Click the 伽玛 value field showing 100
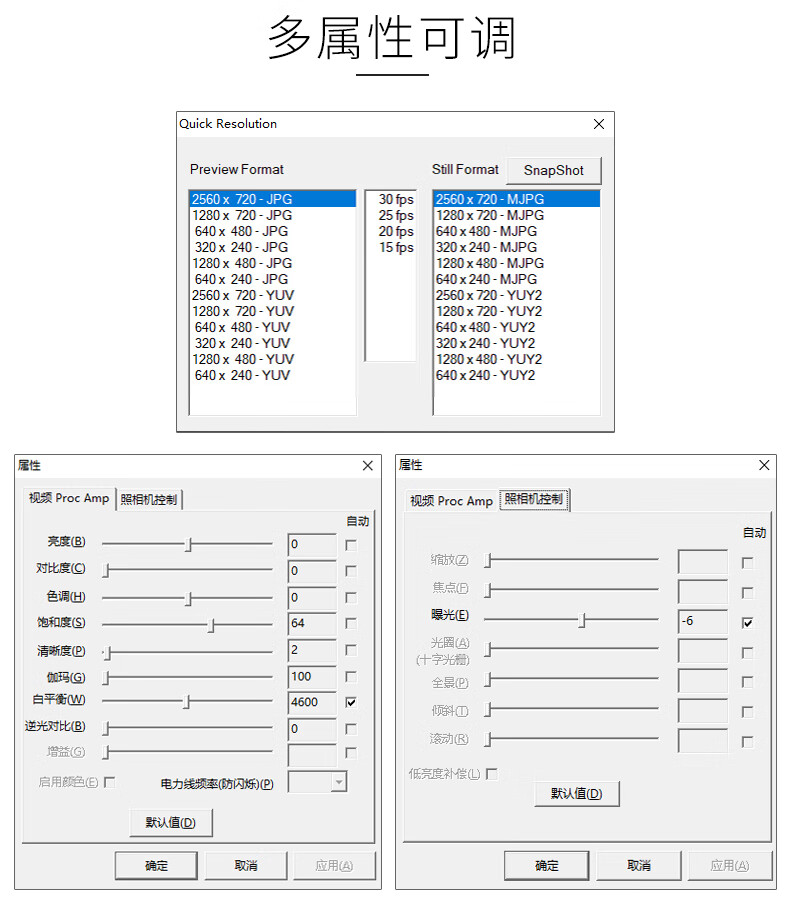The width and height of the screenshot is (790, 911). point(312,677)
